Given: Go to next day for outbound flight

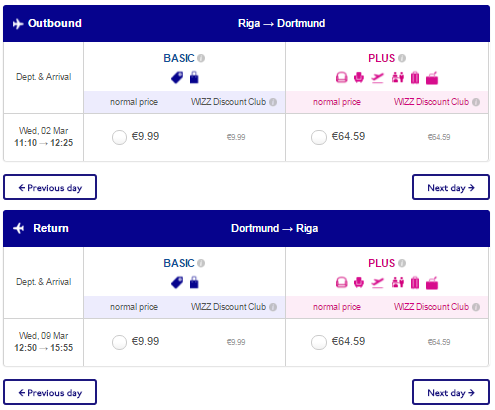Looking at the screenshot, I should (x=451, y=187).
